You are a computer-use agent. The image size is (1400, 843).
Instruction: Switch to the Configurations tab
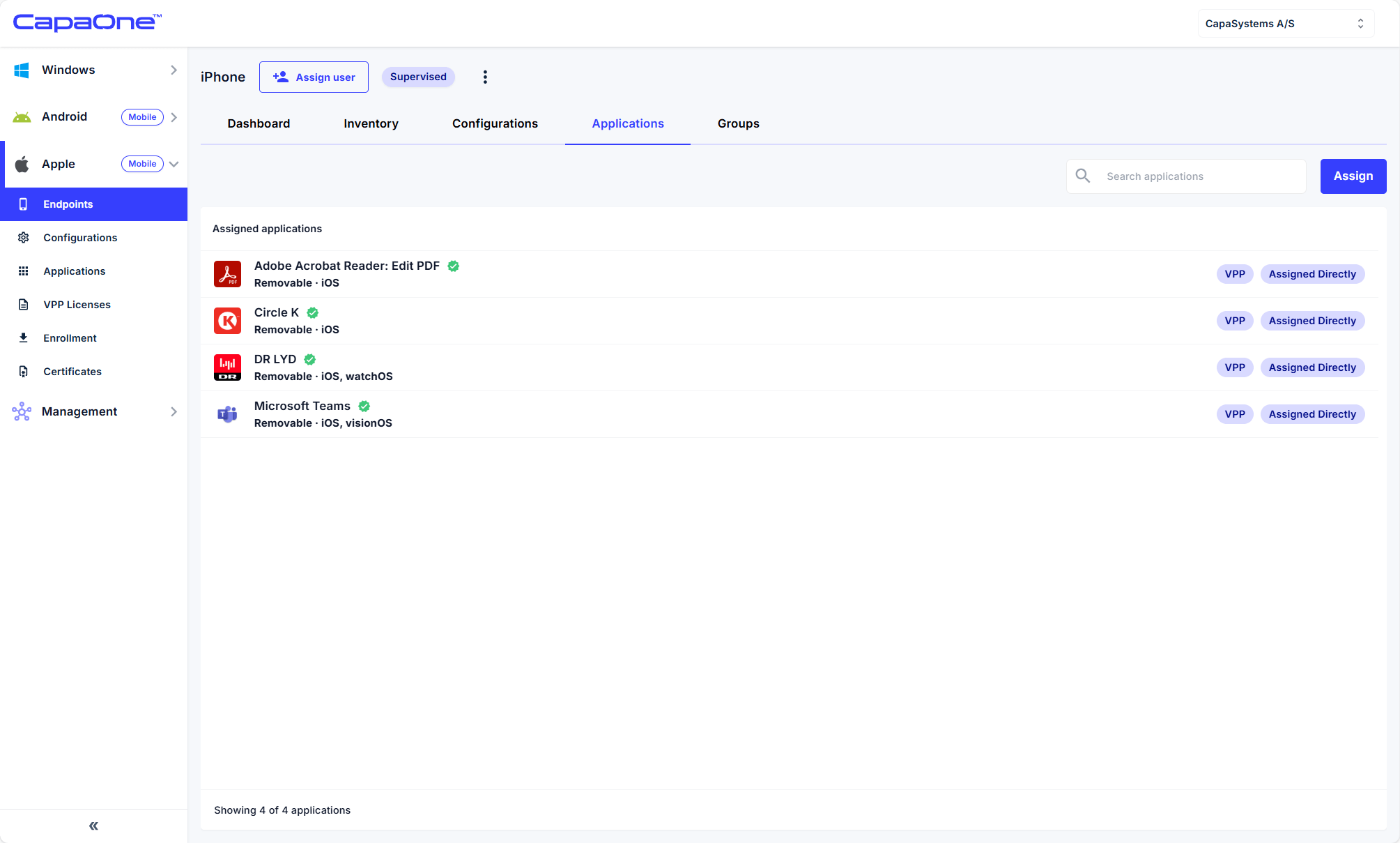495,123
